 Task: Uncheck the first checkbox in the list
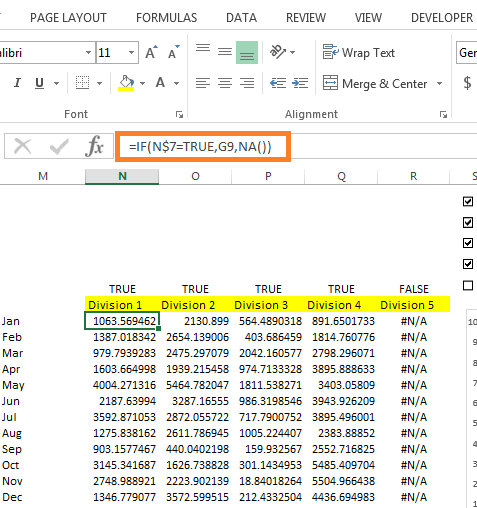point(468,201)
